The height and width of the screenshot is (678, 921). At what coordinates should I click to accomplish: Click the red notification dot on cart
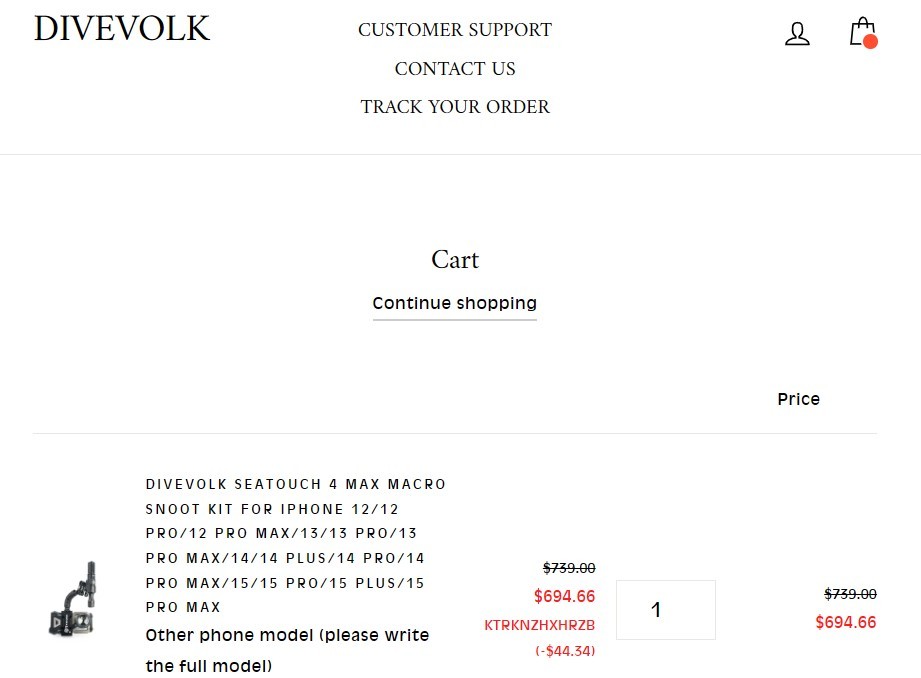click(870, 42)
